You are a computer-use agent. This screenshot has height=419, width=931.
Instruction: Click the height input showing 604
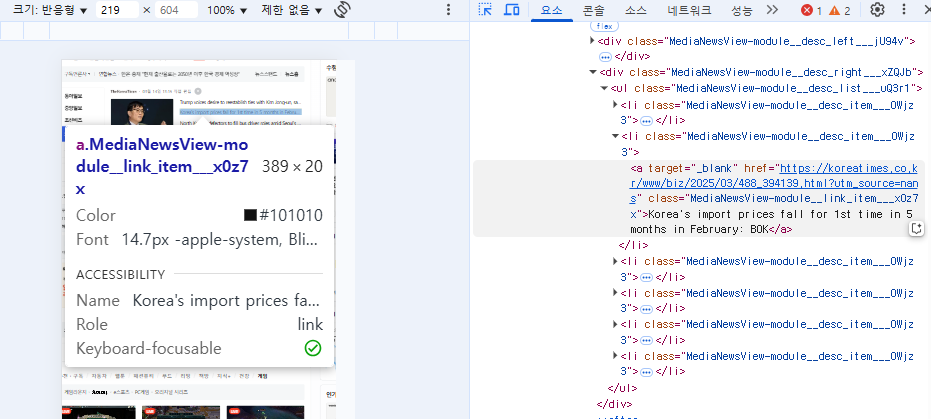(x=176, y=10)
